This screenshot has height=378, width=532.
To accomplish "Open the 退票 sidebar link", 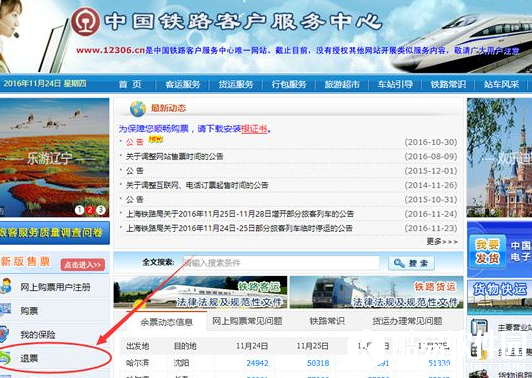I will coord(29,358).
